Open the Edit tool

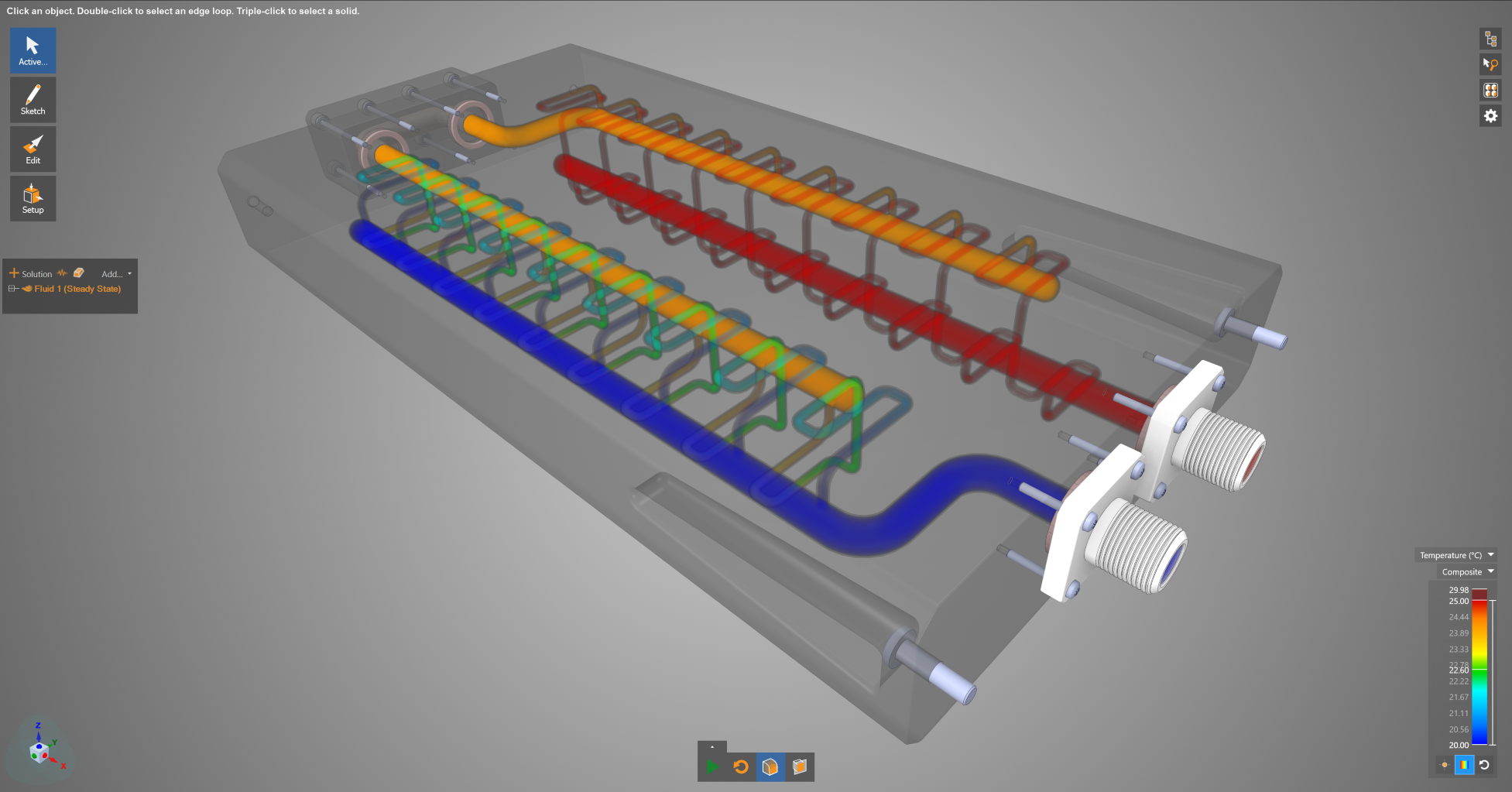(33, 149)
